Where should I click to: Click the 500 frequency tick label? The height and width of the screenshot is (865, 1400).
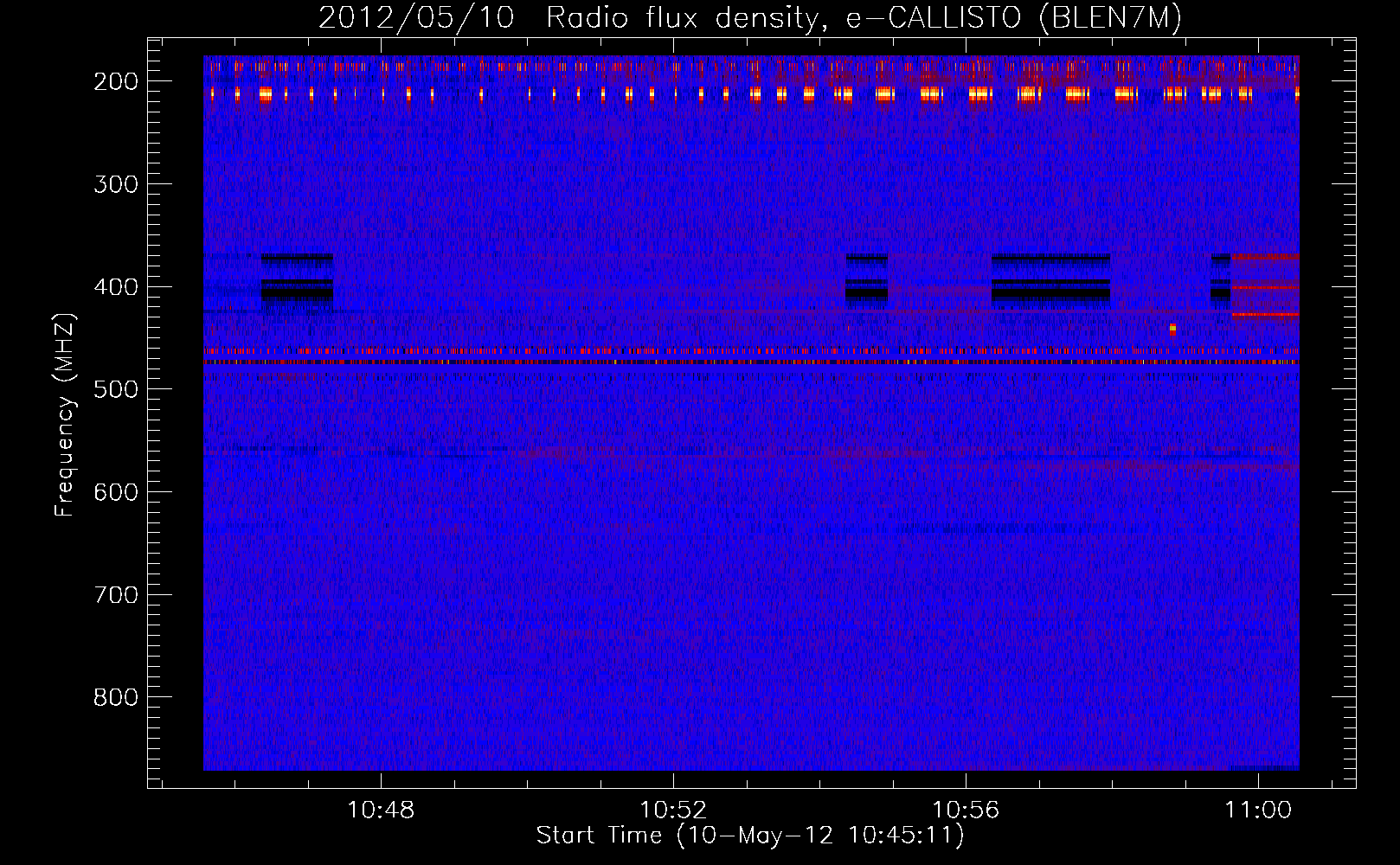(x=116, y=389)
